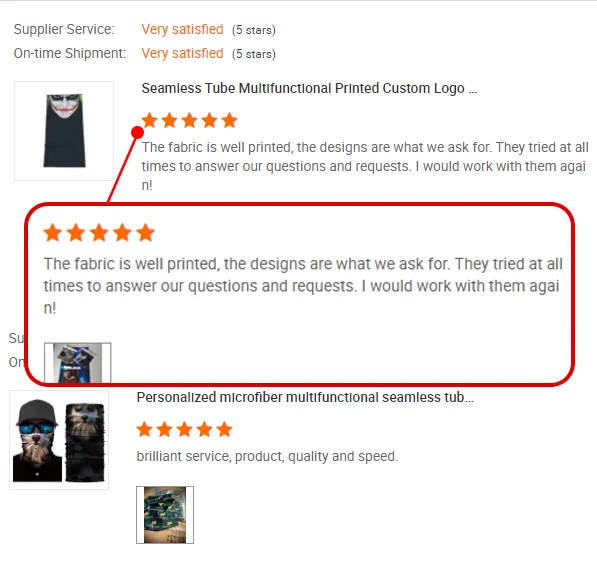Click Very satisfied beside On-time Shipment

click(x=182, y=53)
